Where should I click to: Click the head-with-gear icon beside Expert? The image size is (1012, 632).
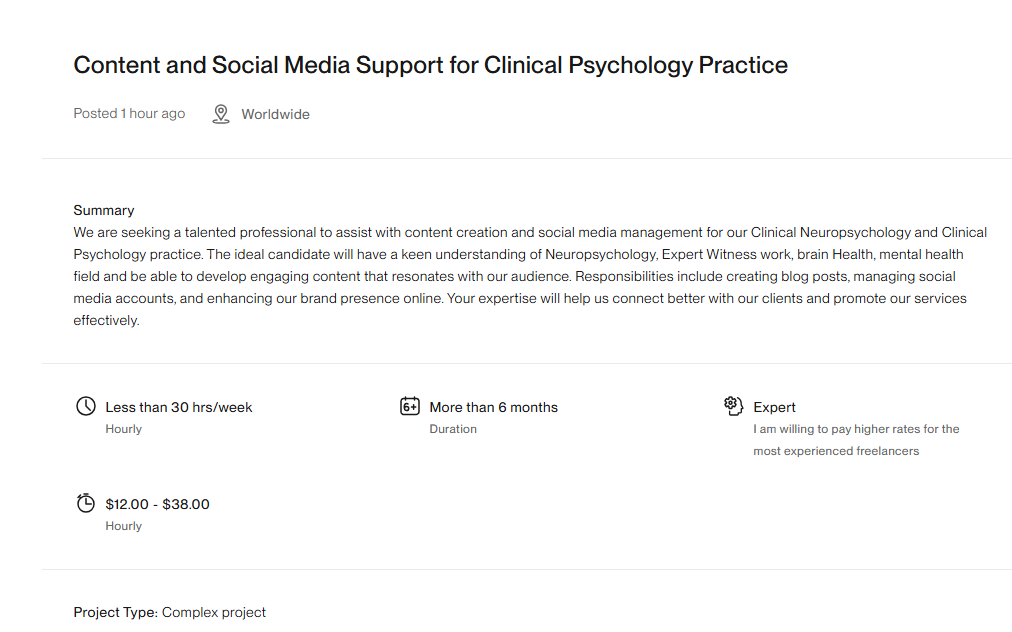[734, 406]
